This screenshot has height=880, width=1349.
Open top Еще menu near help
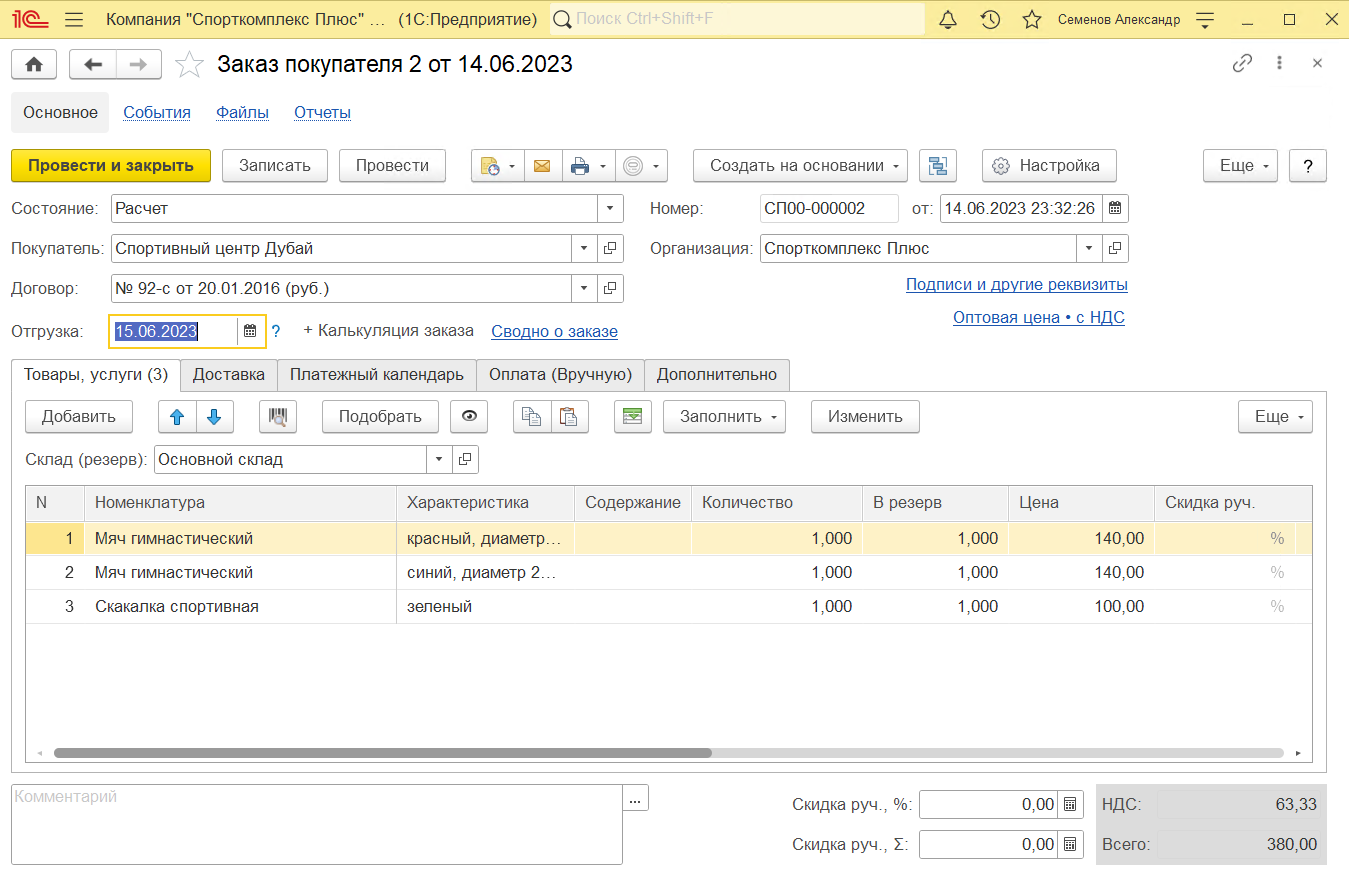1241,166
